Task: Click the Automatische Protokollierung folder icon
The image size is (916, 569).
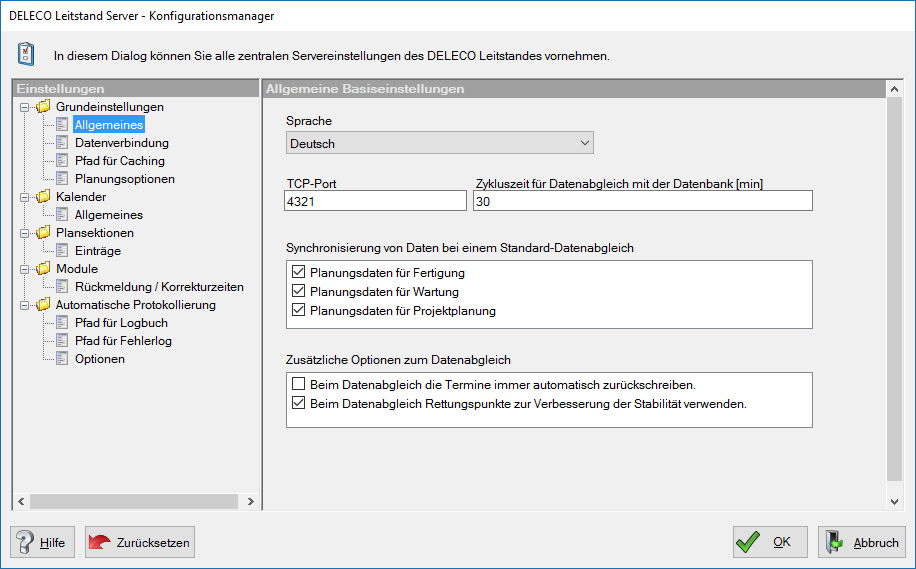Action: (43, 304)
